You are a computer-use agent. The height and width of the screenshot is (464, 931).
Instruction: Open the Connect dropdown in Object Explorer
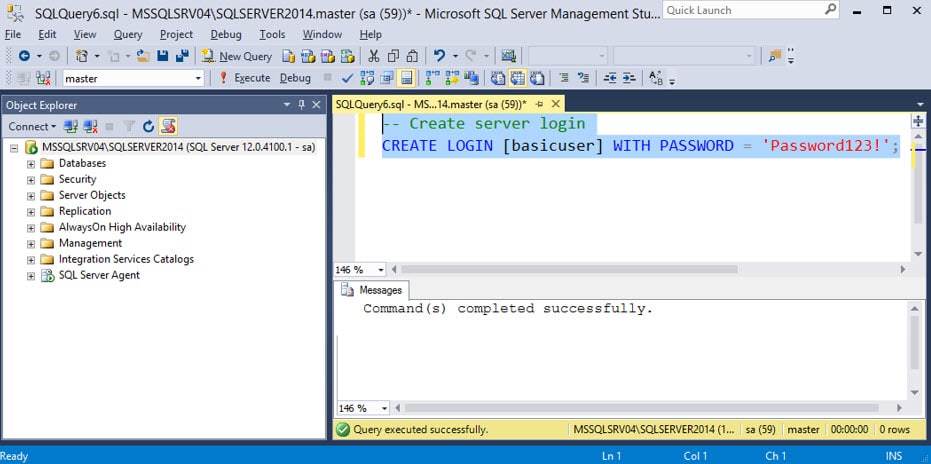click(x=32, y=126)
